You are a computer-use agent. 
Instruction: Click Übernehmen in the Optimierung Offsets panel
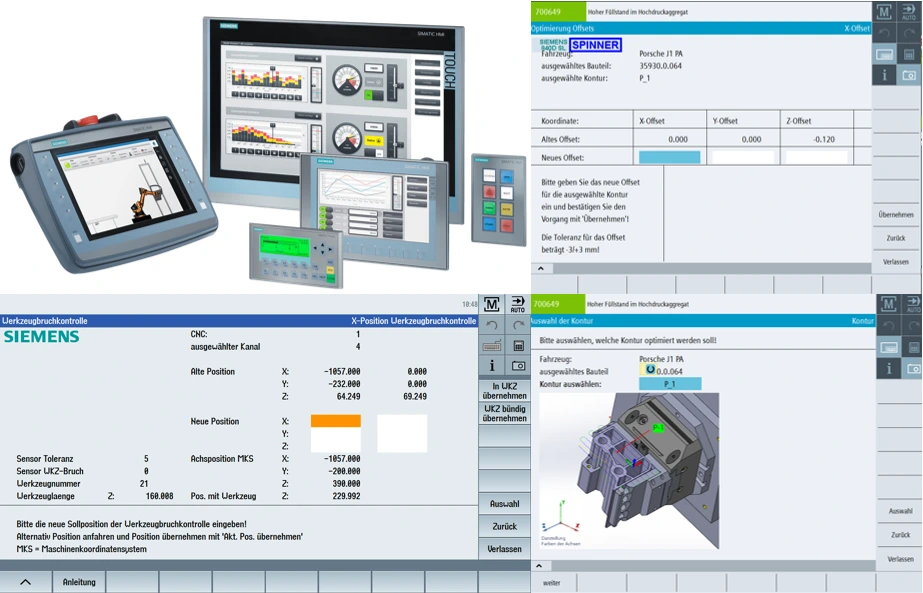click(x=896, y=215)
